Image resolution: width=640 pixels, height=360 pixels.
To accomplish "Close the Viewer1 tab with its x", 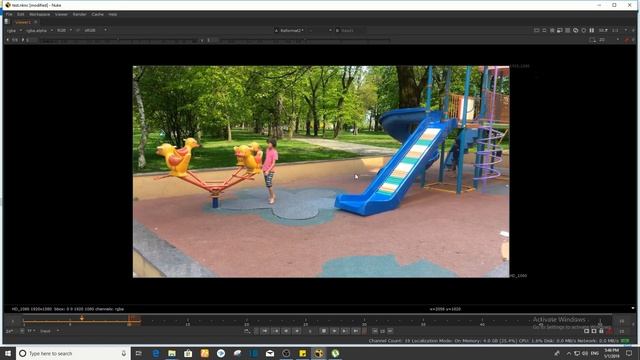I will 36,22.
